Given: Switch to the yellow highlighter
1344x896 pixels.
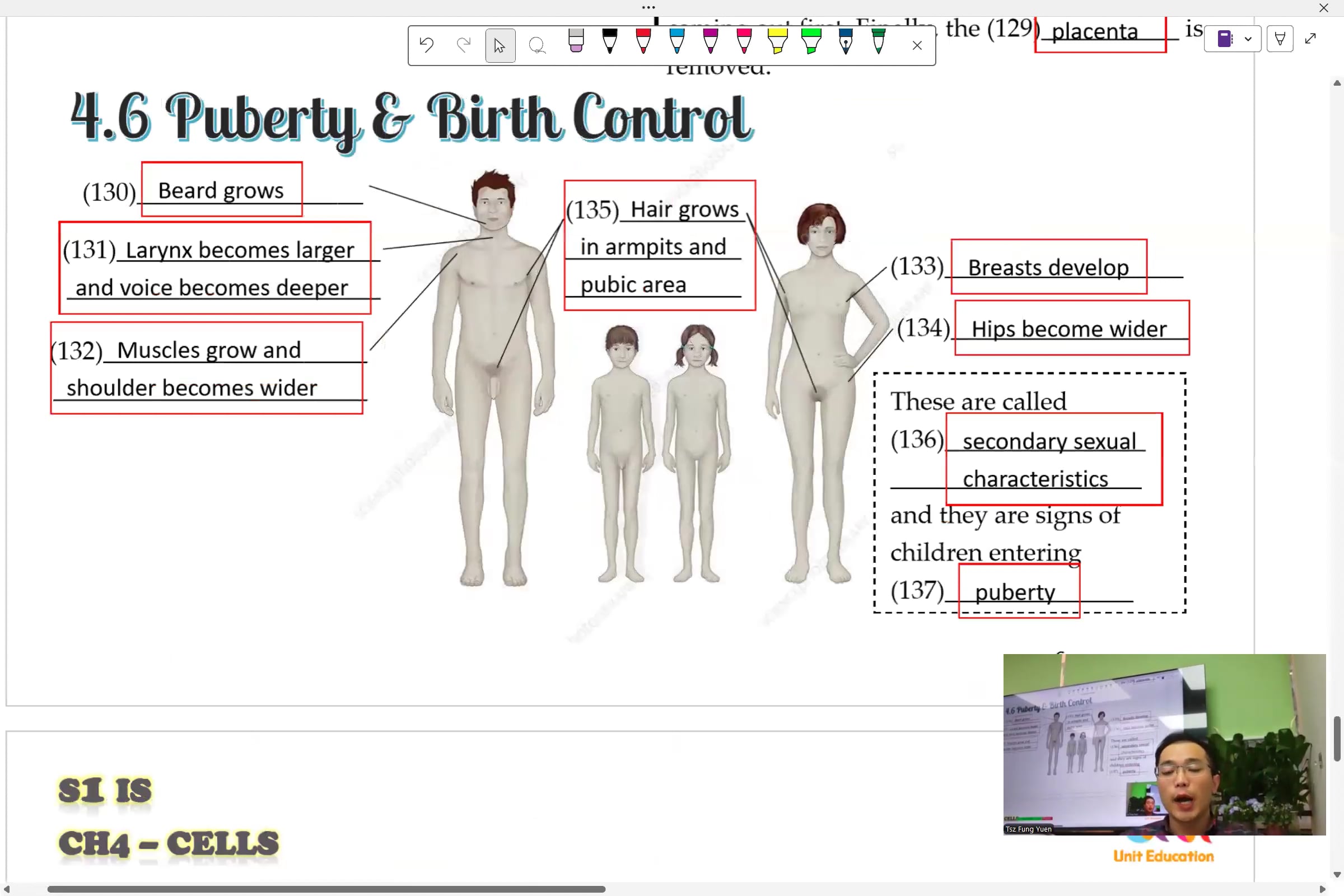Looking at the screenshot, I should pyautogui.click(x=778, y=41).
